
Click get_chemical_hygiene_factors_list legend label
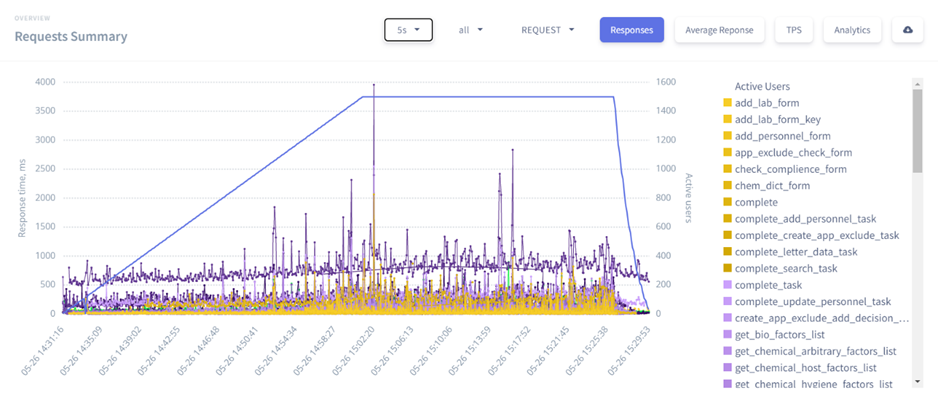(x=814, y=384)
